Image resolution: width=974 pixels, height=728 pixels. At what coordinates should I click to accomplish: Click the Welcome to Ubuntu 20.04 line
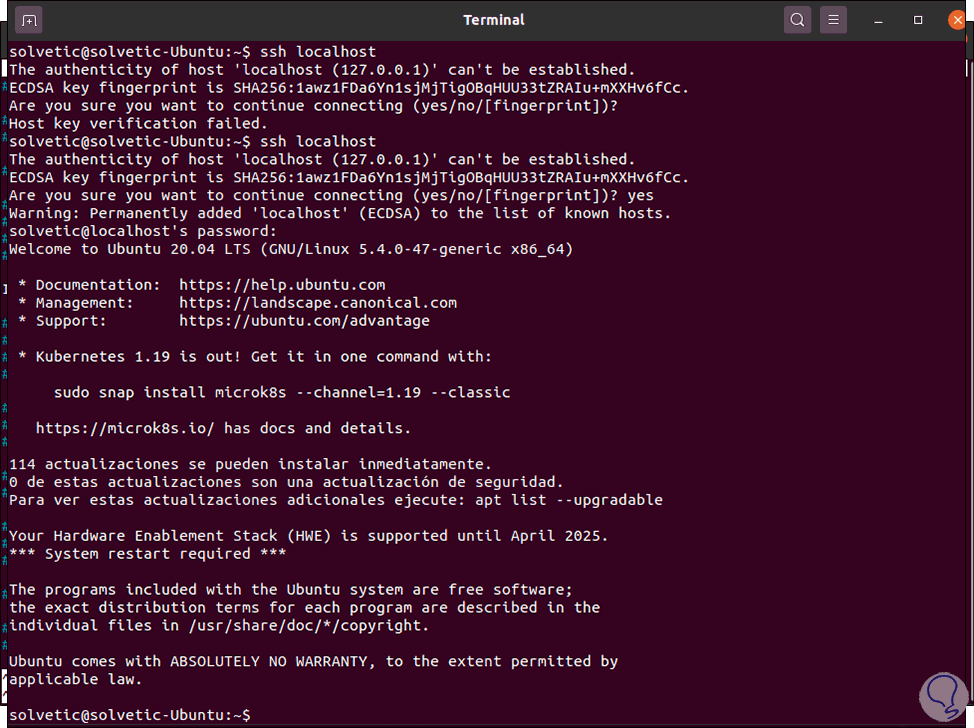pos(291,249)
